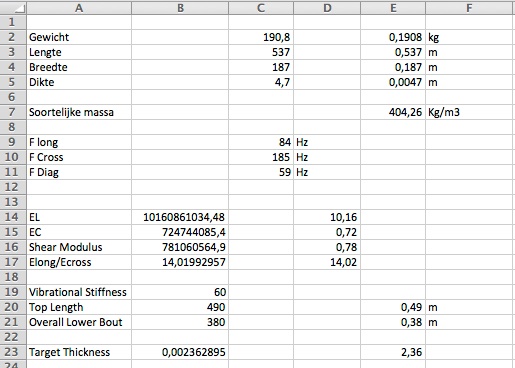Screen dimensions: 515x368
Task: Select column A header
Action: pos(79,8)
